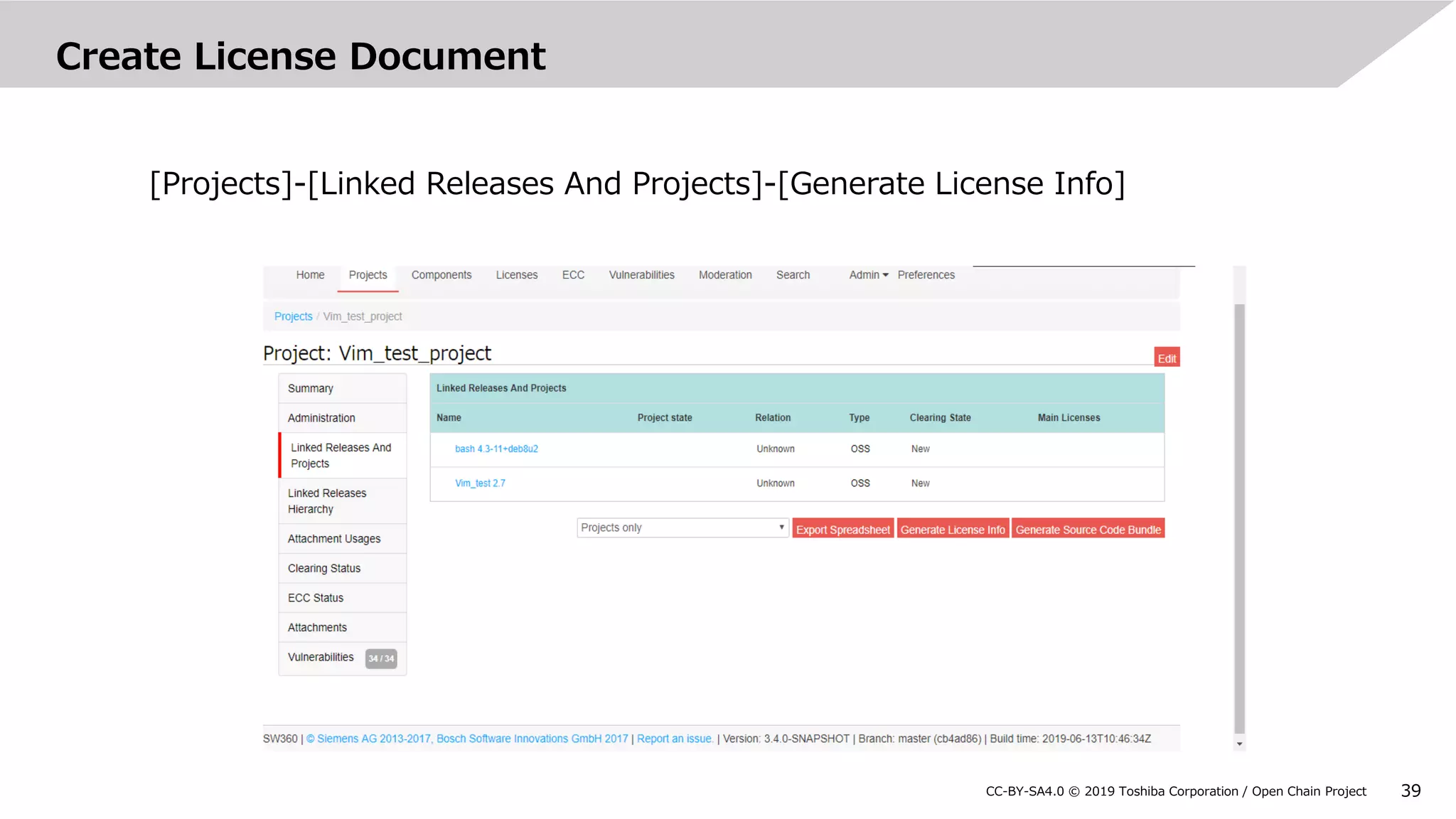Click the scrollbar down arrow
This screenshot has width=1456, height=819.
[x=1239, y=744]
